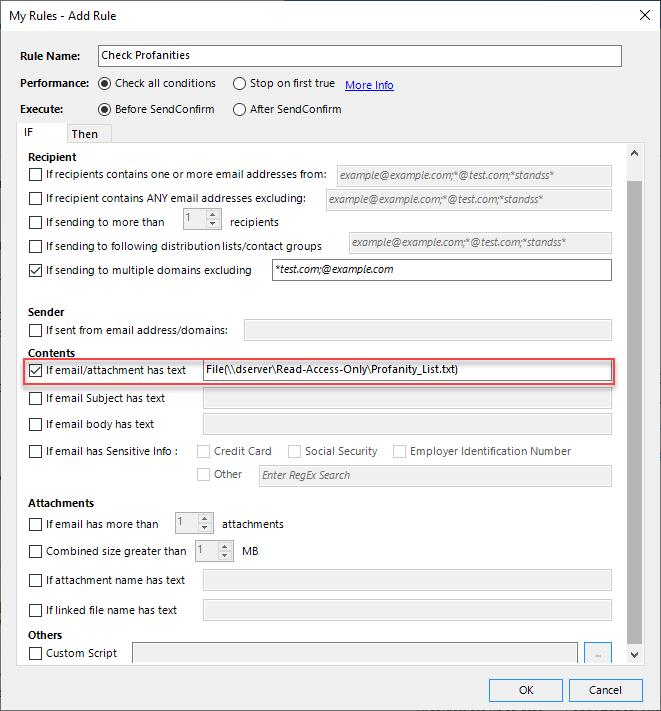The width and height of the screenshot is (661, 711).
Task: Open the More Info link
Action: 369,85
